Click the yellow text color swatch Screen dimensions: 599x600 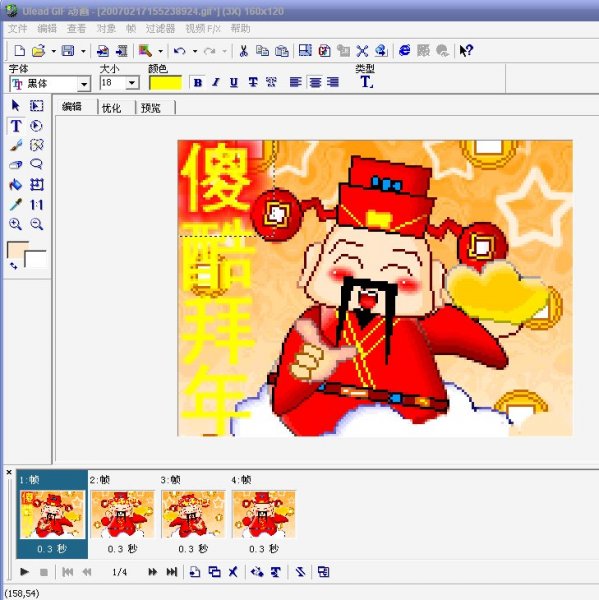click(x=165, y=83)
